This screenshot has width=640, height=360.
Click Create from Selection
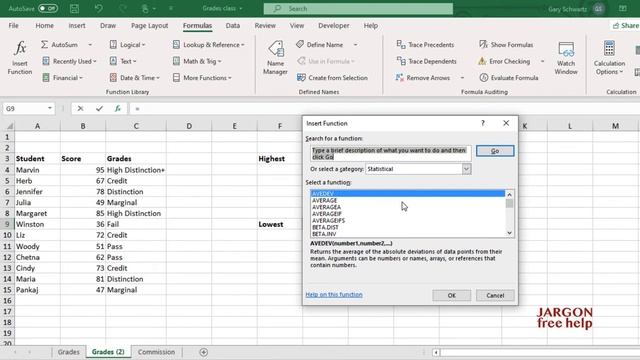coord(332,78)
